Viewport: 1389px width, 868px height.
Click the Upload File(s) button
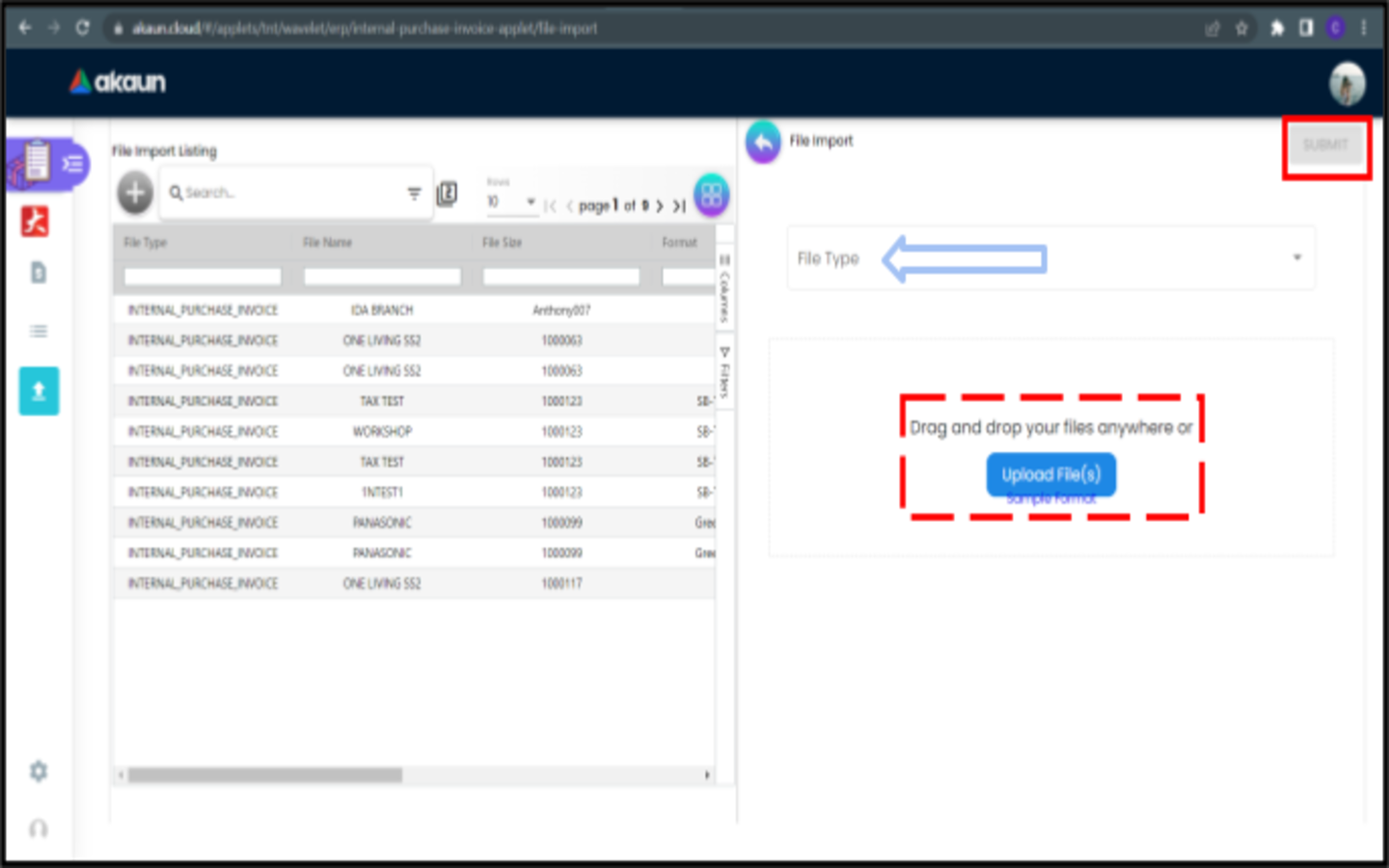(x=1050, y=474)
